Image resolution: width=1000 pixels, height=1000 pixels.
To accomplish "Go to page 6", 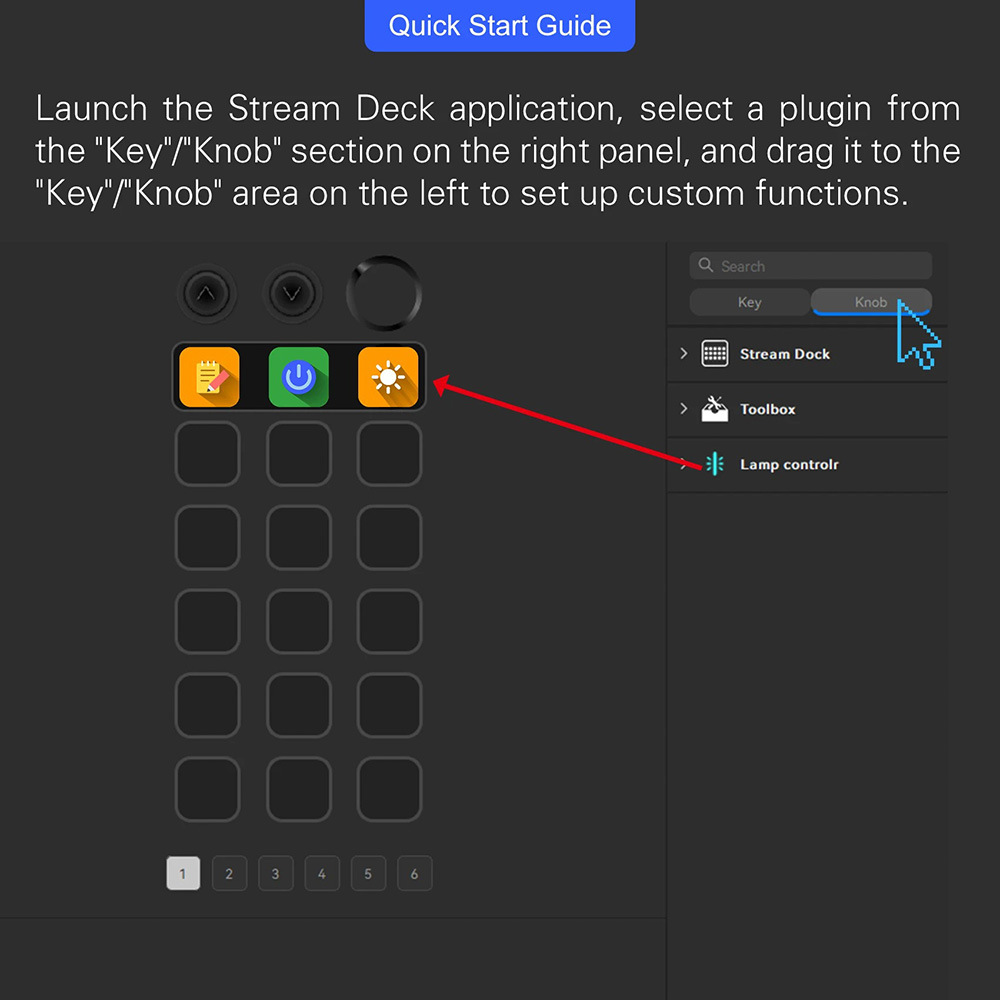I will click(415, 873).
